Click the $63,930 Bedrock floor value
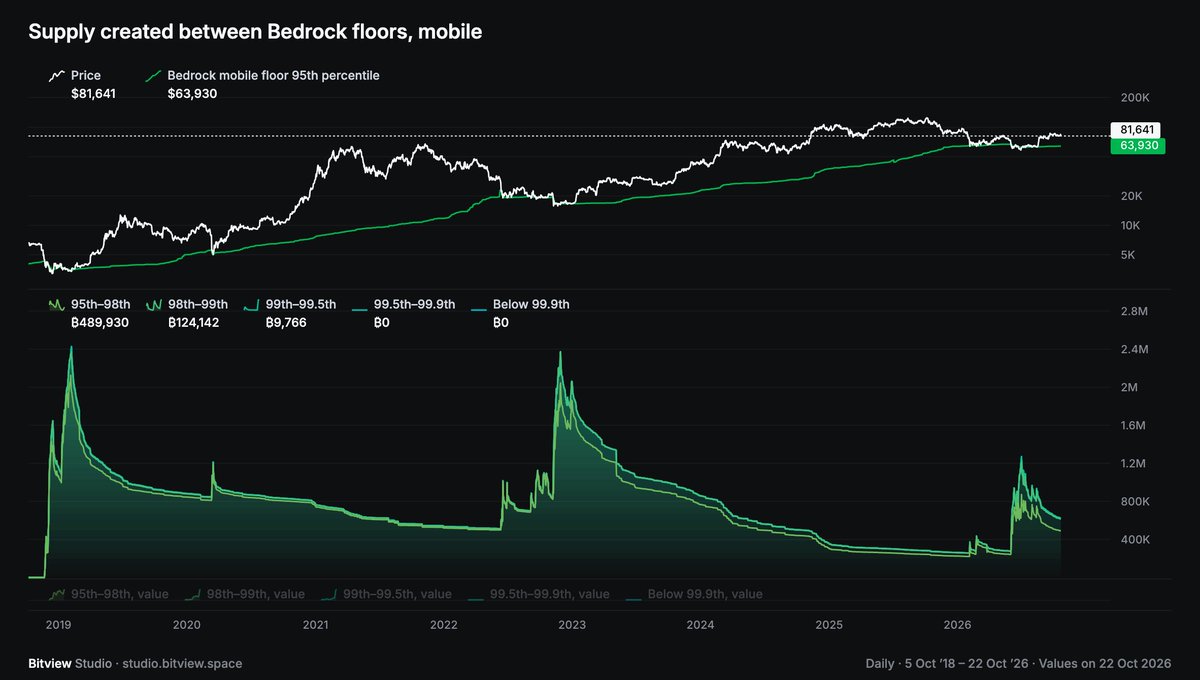The width and height of the screenshot is (1200, 680). click(x=192, y=94)
